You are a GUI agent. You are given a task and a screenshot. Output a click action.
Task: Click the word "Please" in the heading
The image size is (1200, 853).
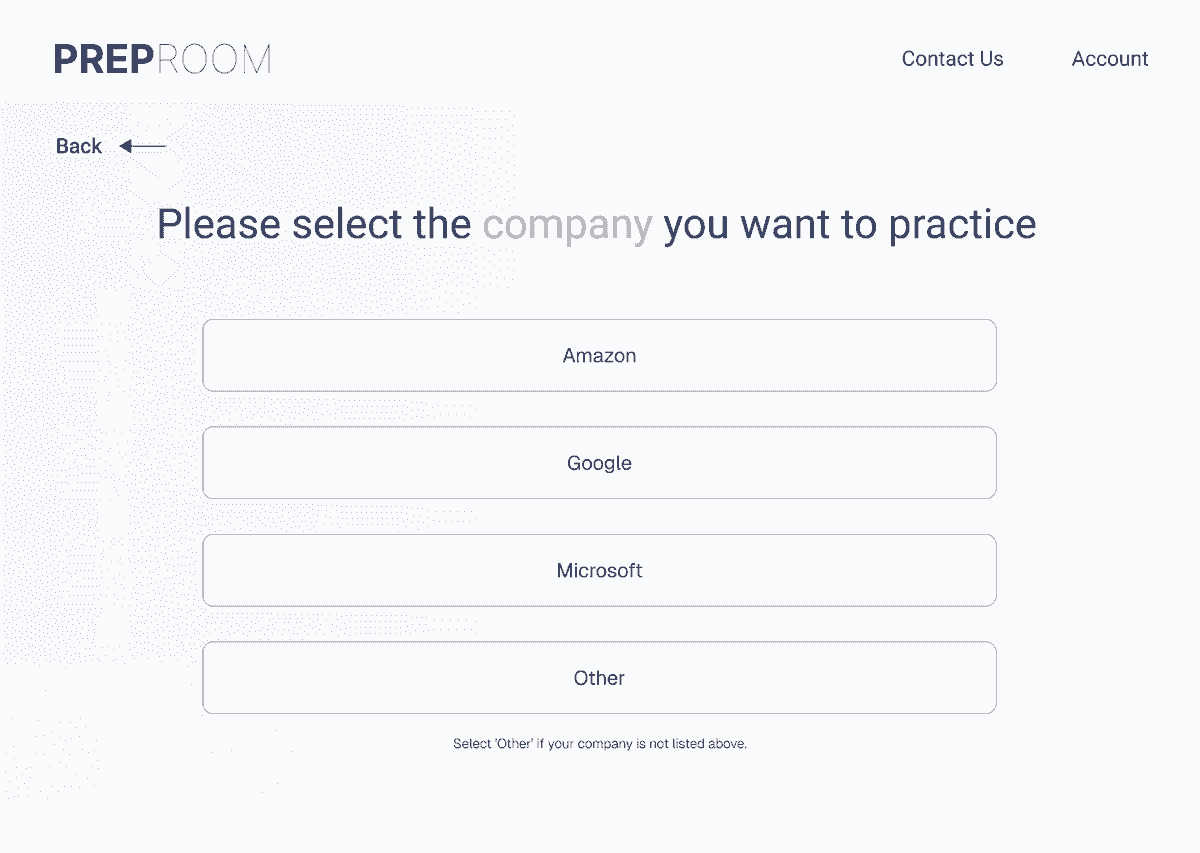click(x=219, y=224)
